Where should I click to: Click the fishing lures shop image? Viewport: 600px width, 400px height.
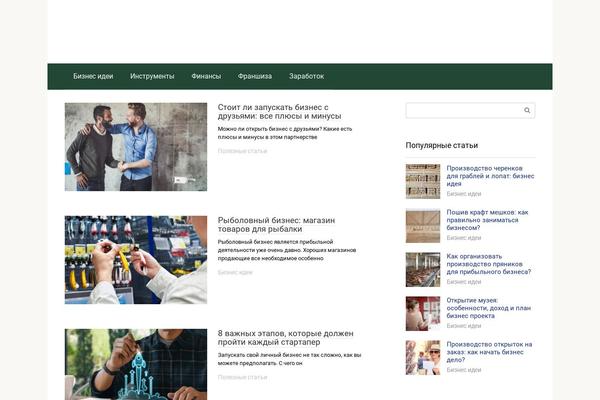(x=136, y=260)
